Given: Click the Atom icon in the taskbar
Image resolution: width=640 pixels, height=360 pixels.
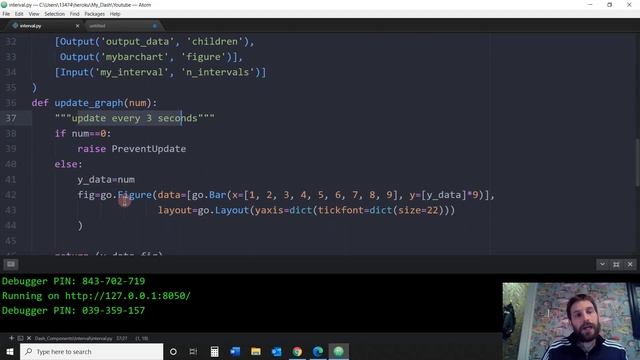Looking at the screenshot, I should tap(338, 351).
